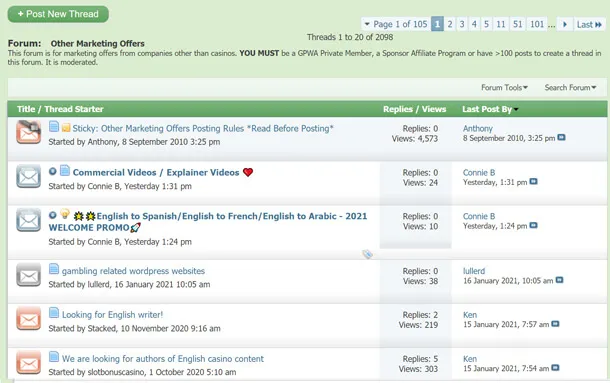Screen dimensions: 610x383
Task: Click the English to Spanish thread envelope icon
Action: (x=28, y=220)
